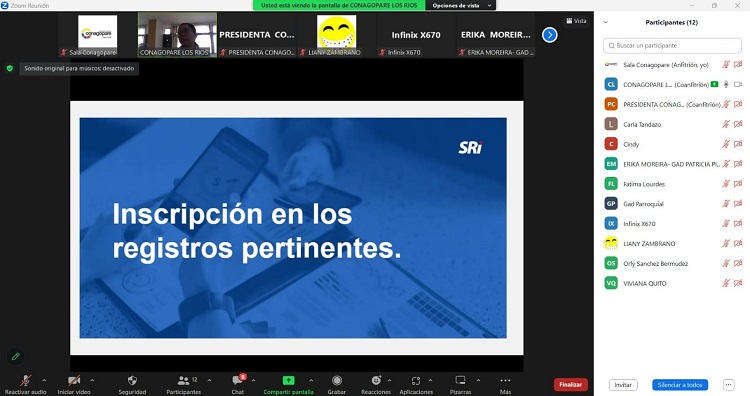750x396 pixels.
Task: Collapse the Participantes panel chevron
Action: coord(606,22)
